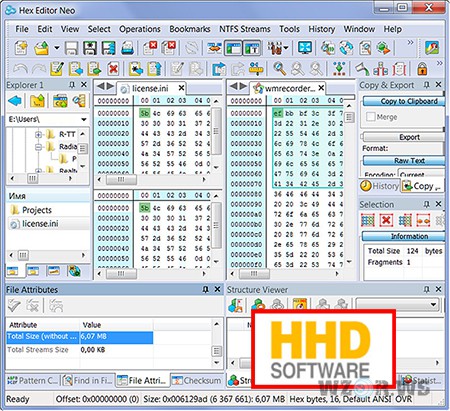
Task: Click the two orange dots selection icon
Action: point(423,220)
